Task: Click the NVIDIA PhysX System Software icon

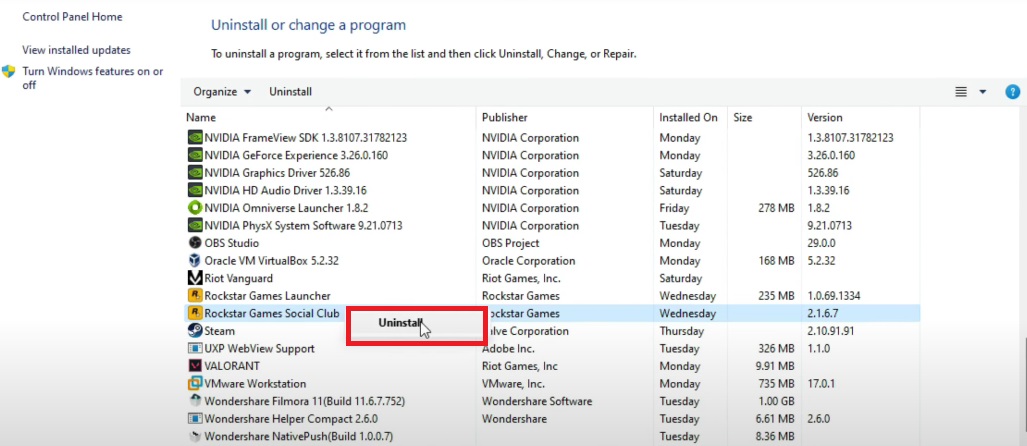Action: coord(195,226)
